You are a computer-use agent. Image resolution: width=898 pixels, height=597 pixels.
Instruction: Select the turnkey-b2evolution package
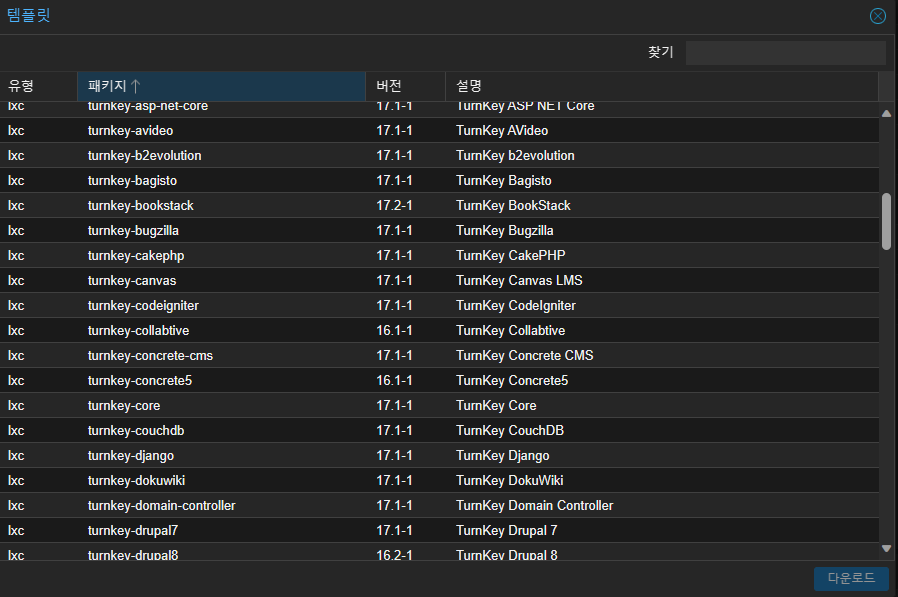(x=144, y=156)
